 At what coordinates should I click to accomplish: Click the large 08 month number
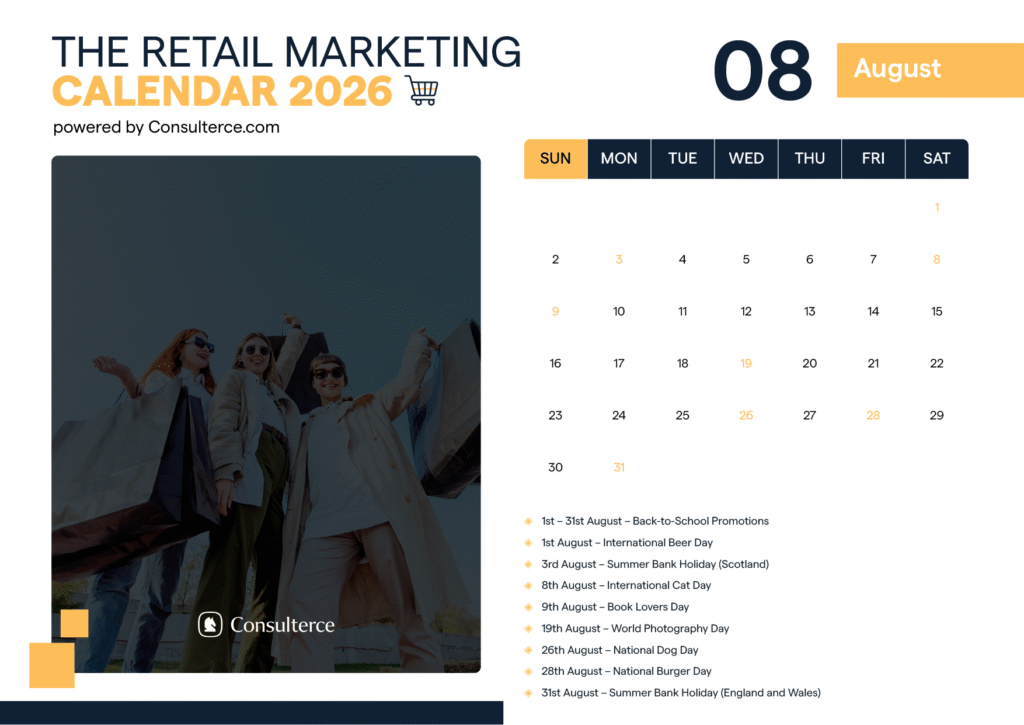[763, 70]
